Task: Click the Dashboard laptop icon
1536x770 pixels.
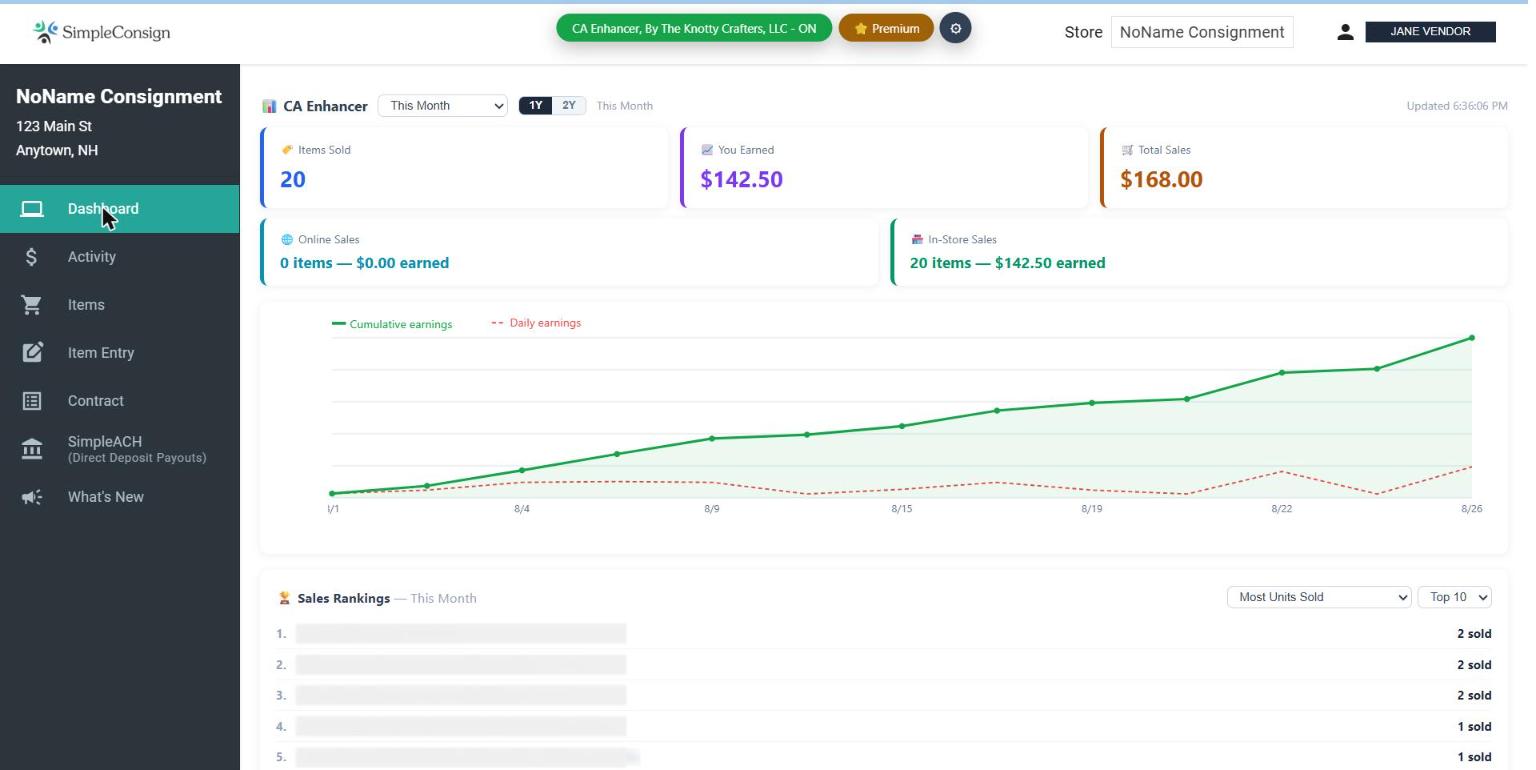Action: pos(32,209)
